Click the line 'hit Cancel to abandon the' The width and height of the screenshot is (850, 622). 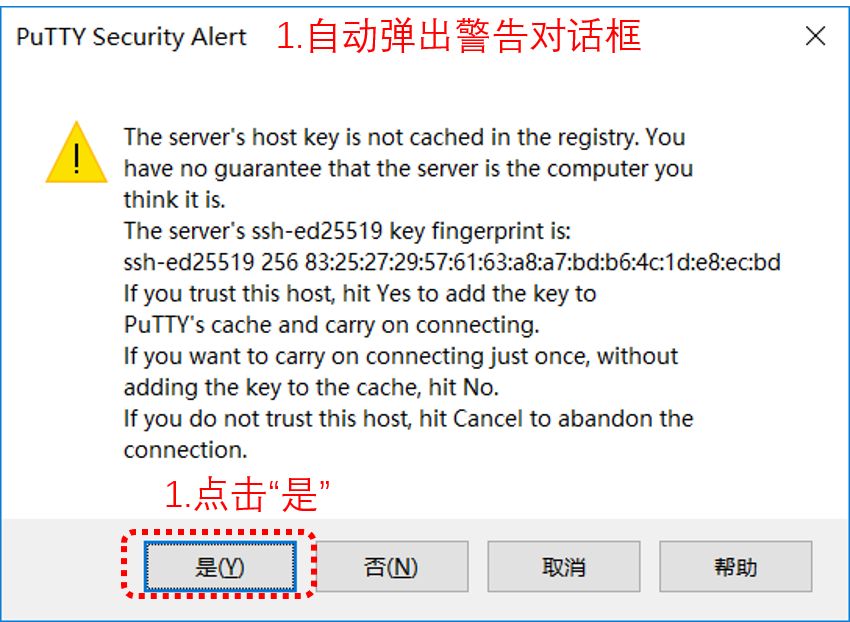(x=409, y=419)
